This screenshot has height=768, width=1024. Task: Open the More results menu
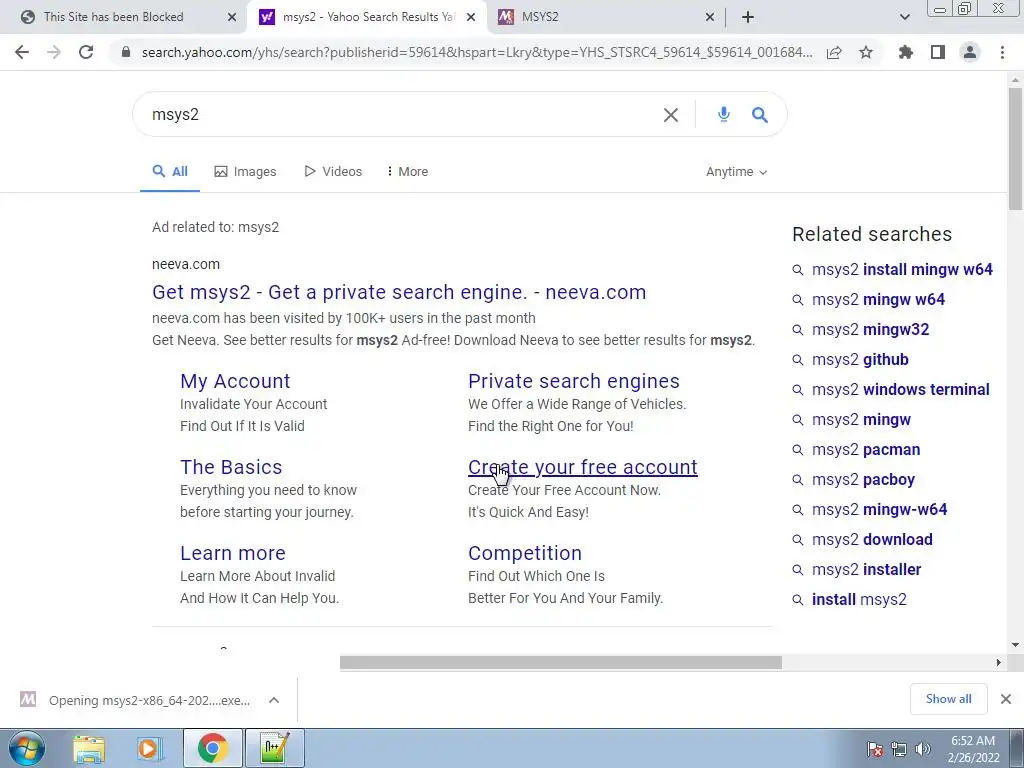tap(408, 172)
